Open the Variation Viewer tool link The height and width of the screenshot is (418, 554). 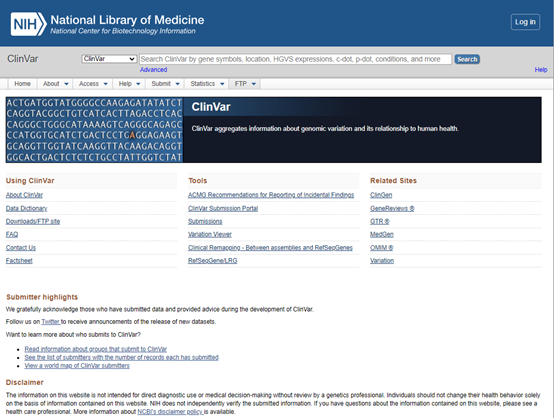tap(210, 234)
